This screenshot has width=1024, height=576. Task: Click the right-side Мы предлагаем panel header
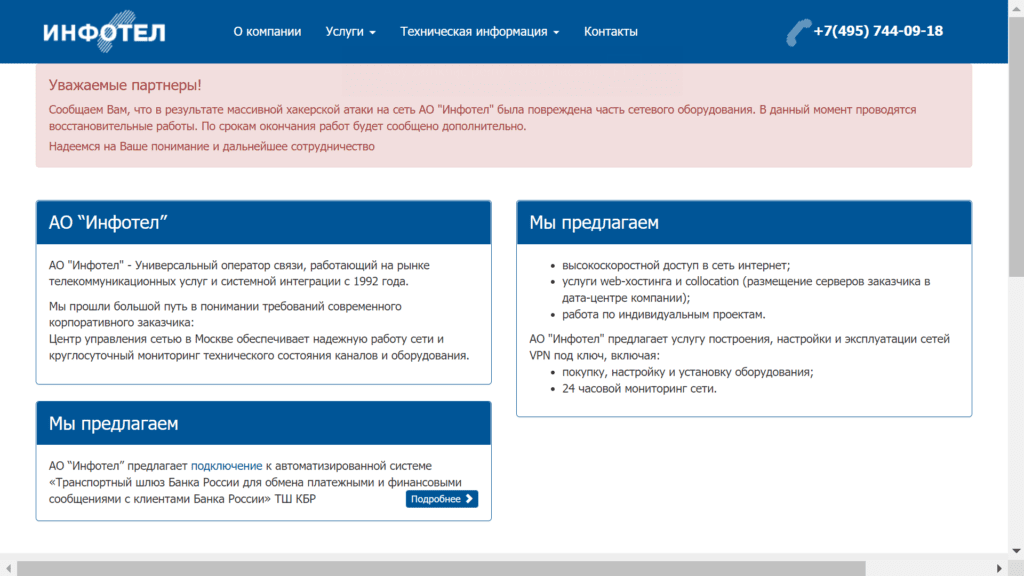743,222
